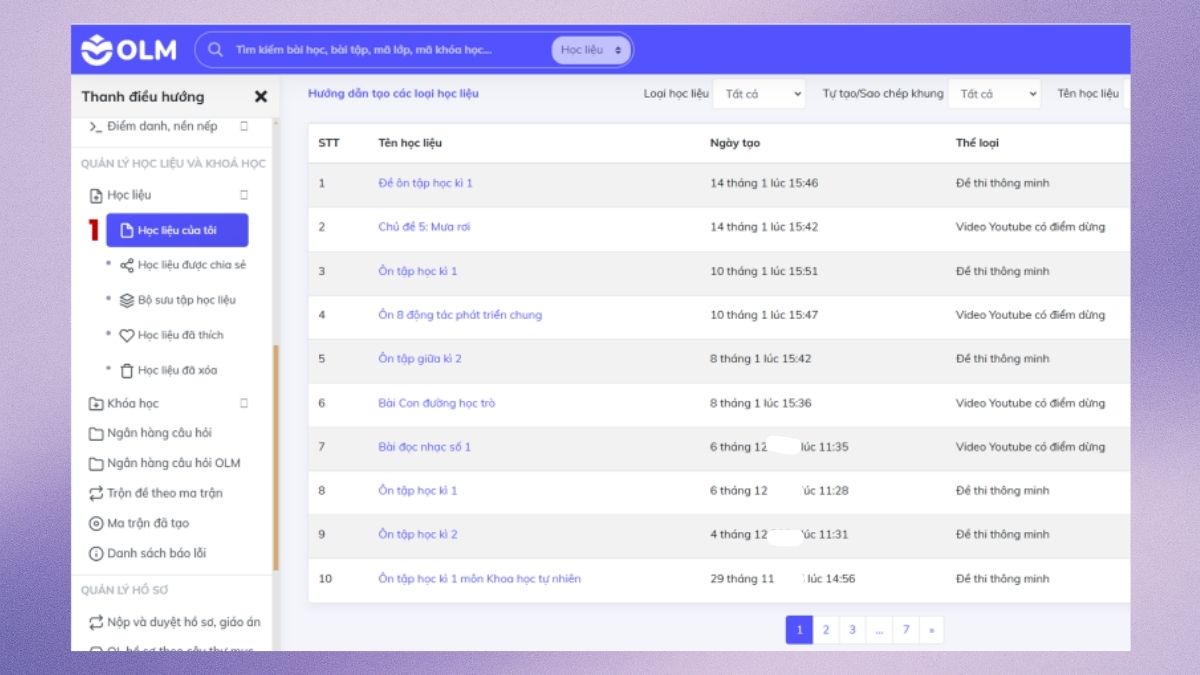Click the Ngày tạo column header

735,143
